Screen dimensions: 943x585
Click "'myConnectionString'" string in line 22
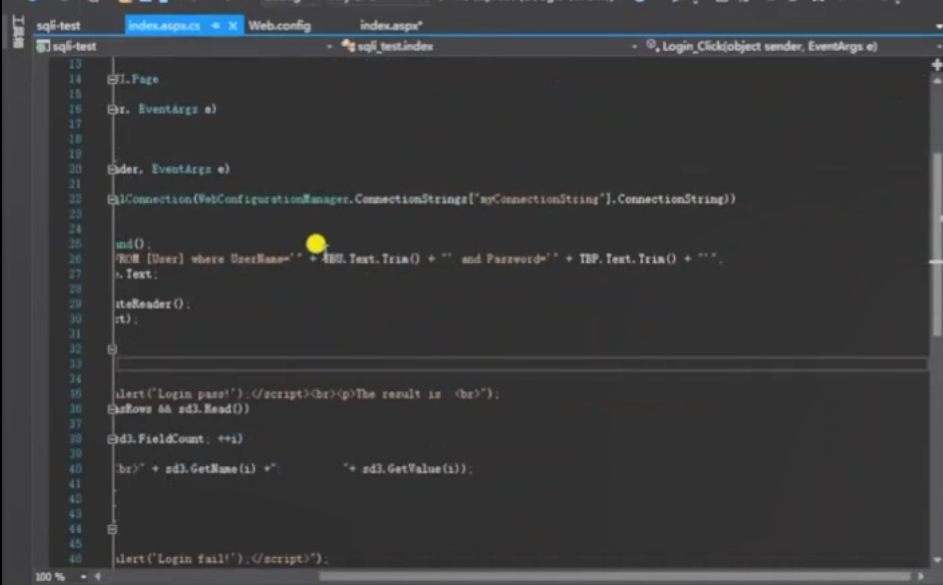[540, 199]
